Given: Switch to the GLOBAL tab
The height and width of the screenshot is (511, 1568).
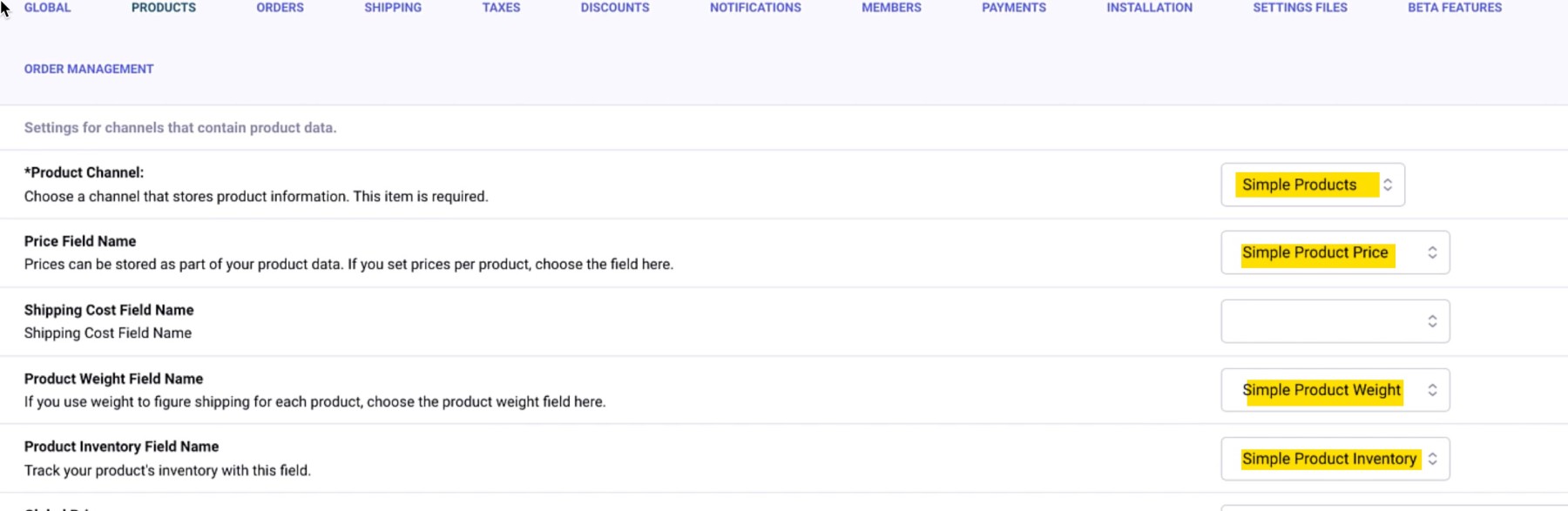Looking at the screenshot, I should tap(47, 8).
